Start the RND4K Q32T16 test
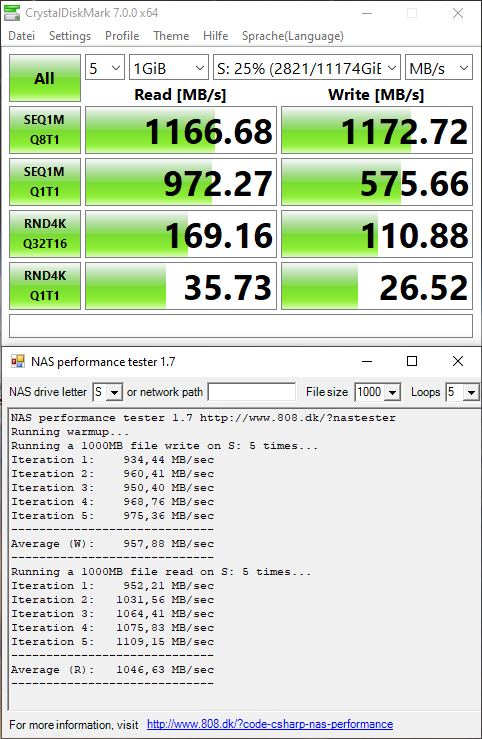The width and height of the screenshot is (482, 739). point(45,234)
